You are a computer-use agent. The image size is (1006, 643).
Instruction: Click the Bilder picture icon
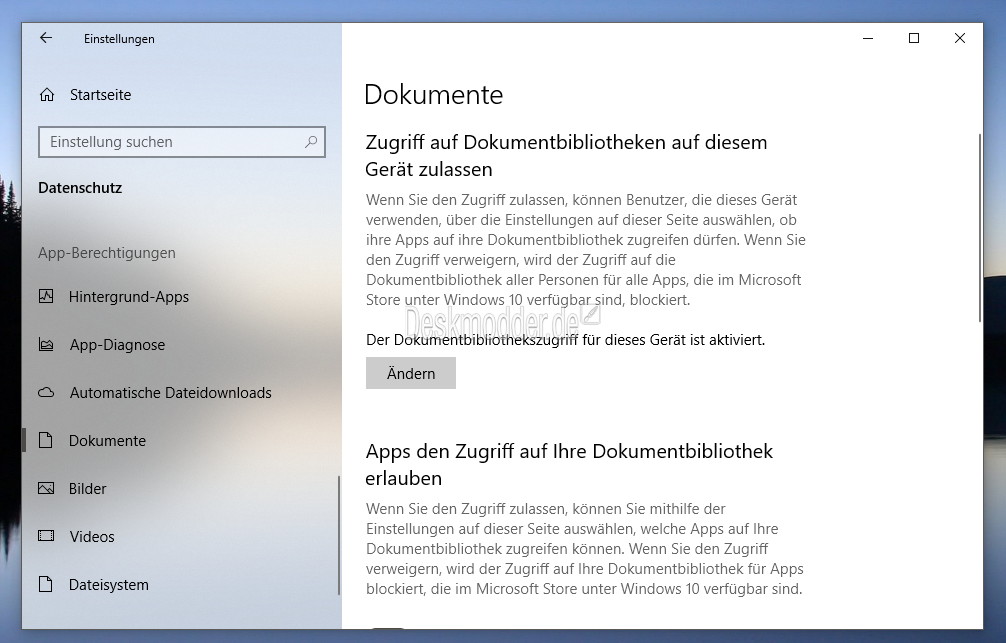click(x=46, y=488)
